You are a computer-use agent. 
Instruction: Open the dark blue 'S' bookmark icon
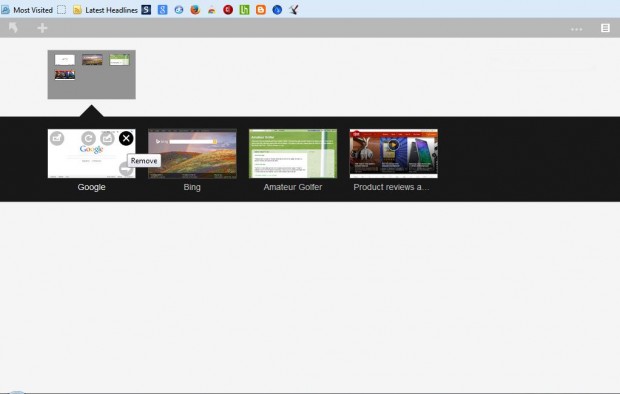point(146,10)
